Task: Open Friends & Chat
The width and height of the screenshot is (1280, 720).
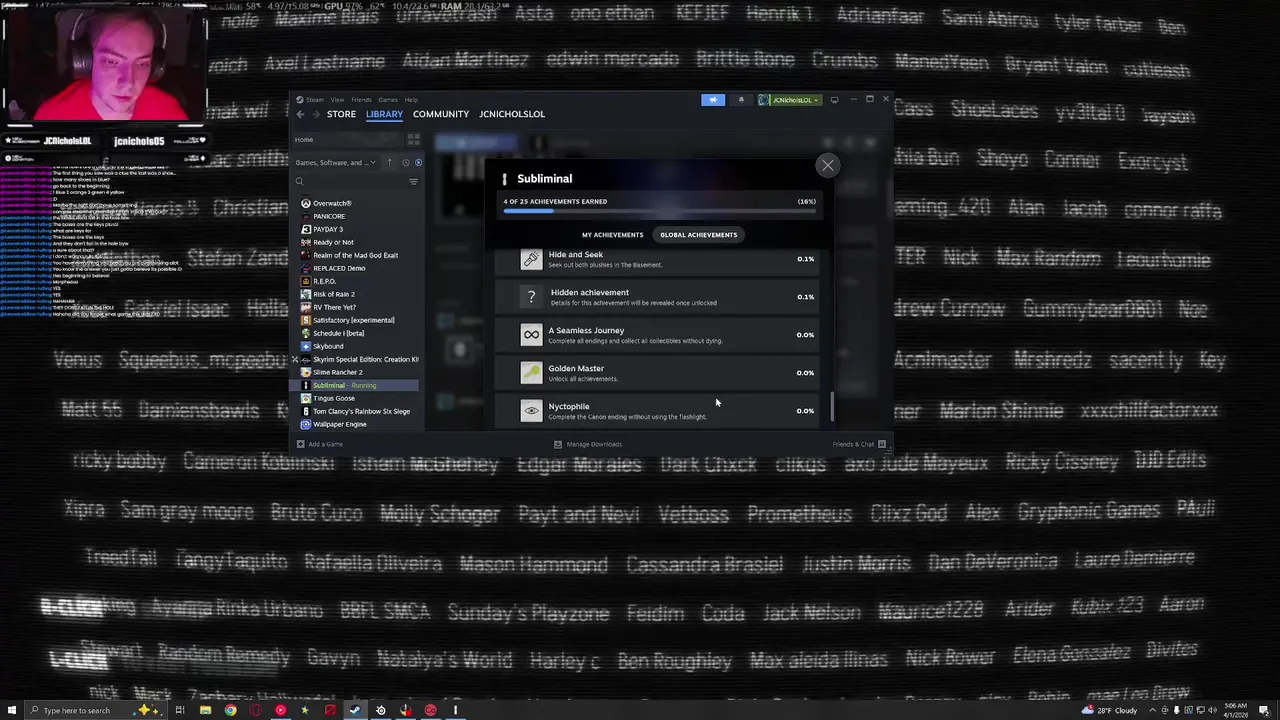Action: (859, 444)
